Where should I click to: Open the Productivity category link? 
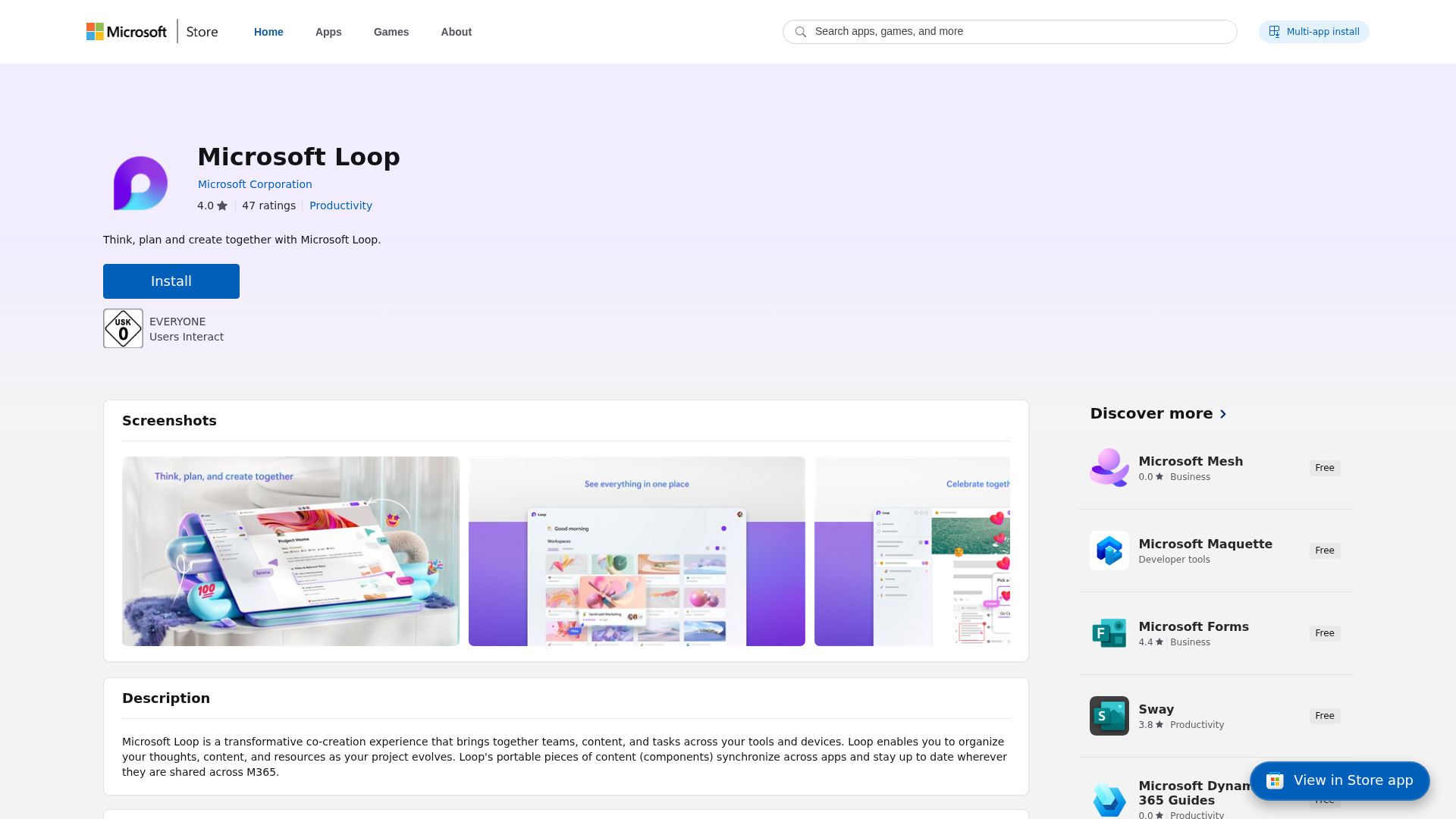point(340,206)
